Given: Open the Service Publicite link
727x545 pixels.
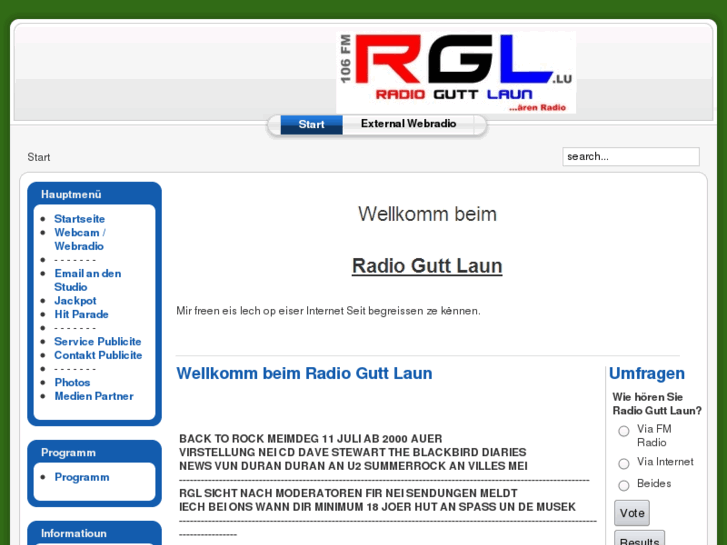Looking at the screenshot, I should (x=98, y=341).
